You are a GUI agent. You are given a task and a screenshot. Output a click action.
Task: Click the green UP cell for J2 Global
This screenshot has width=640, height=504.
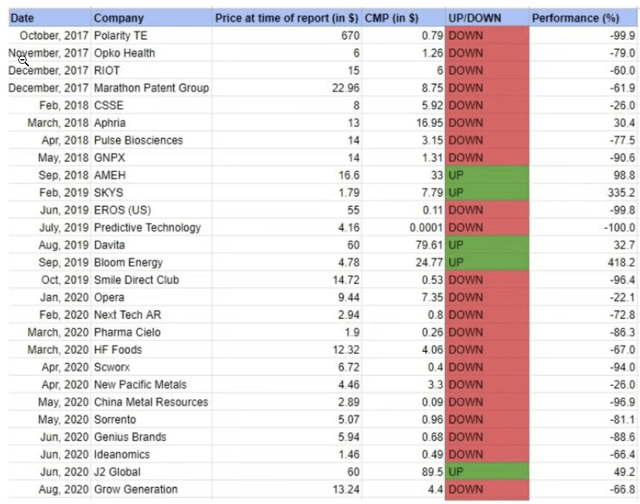click(x=487, y=472)
